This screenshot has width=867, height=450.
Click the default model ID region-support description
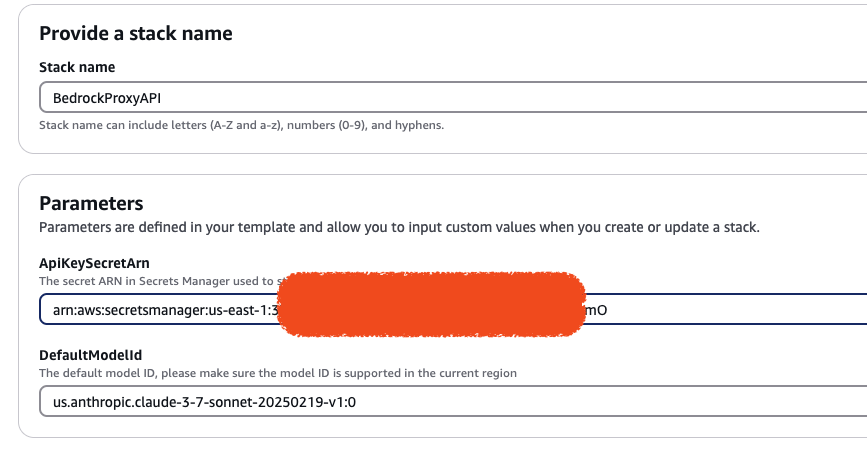[x=278, y=373]
